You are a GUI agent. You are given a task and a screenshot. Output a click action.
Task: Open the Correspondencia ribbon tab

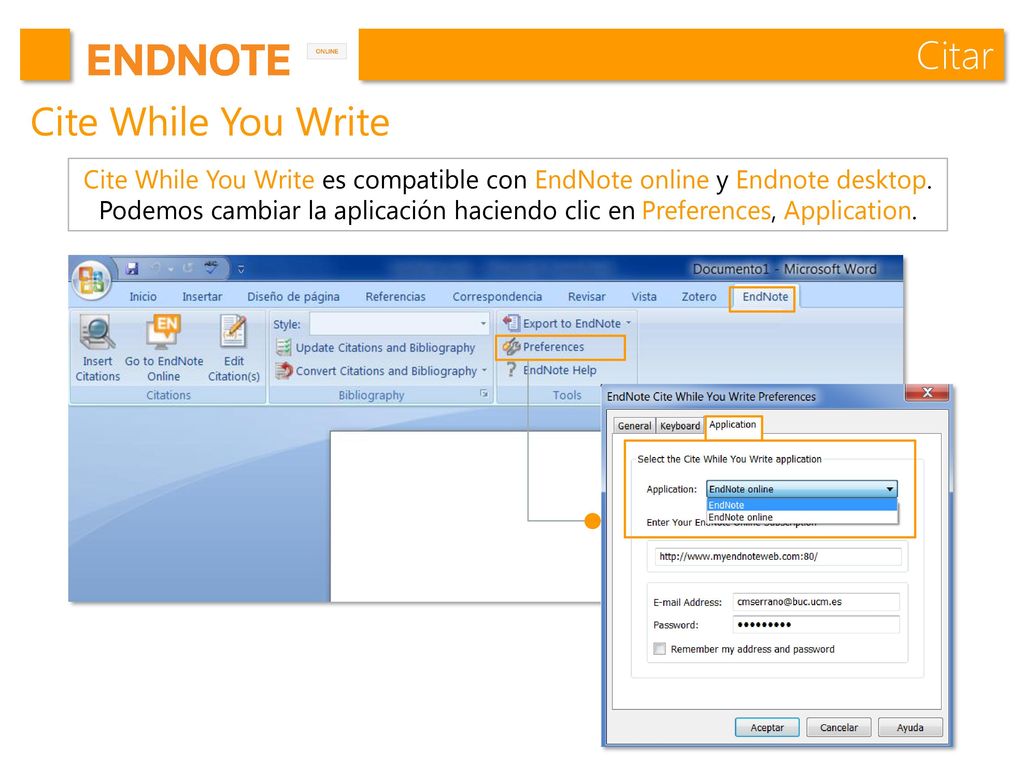coord(498,296)
